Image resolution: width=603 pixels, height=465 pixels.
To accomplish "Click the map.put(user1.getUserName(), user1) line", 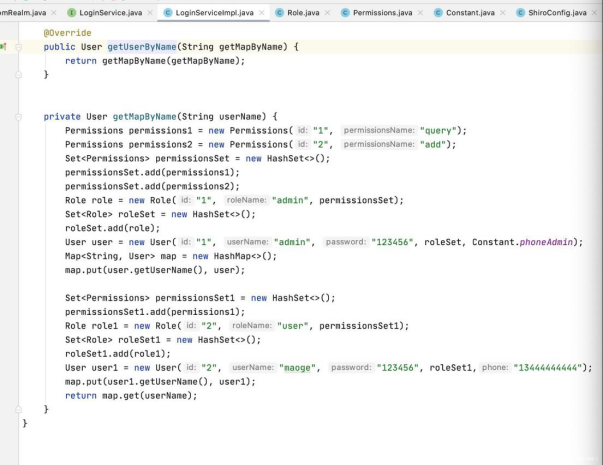I will [160, 382].
